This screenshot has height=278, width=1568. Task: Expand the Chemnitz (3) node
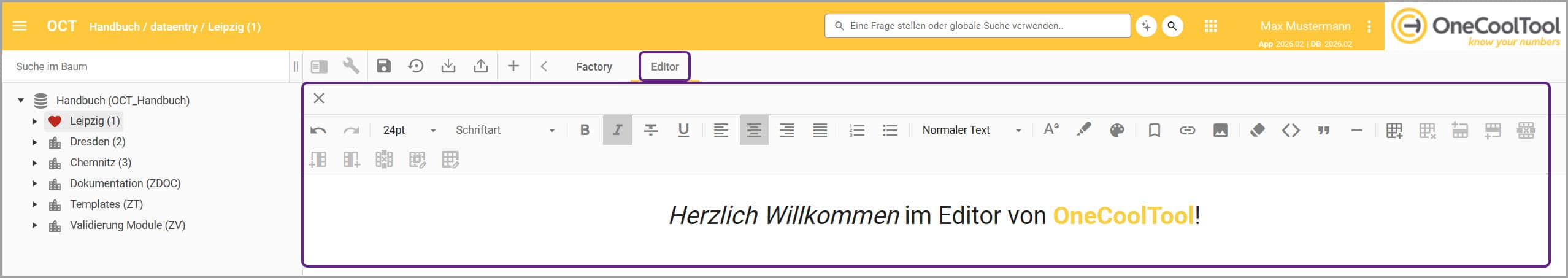(x=34, y=163)
